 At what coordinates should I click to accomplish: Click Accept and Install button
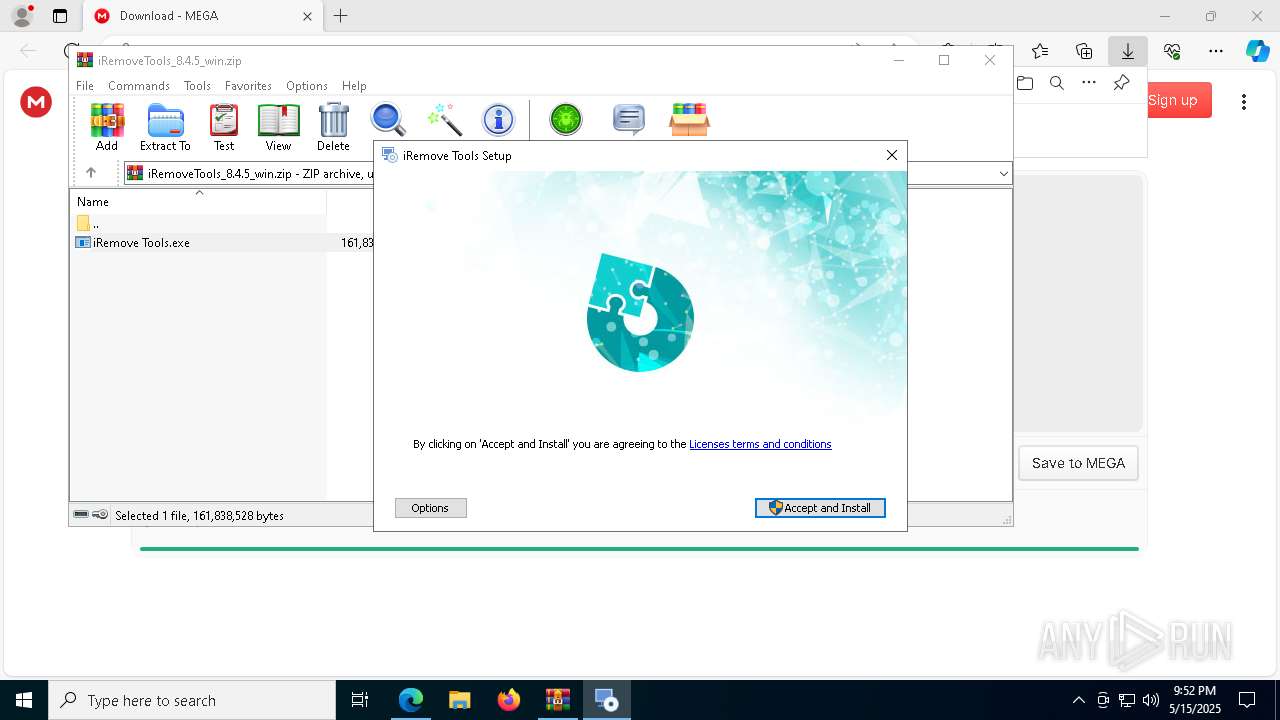tap(820, 508)
